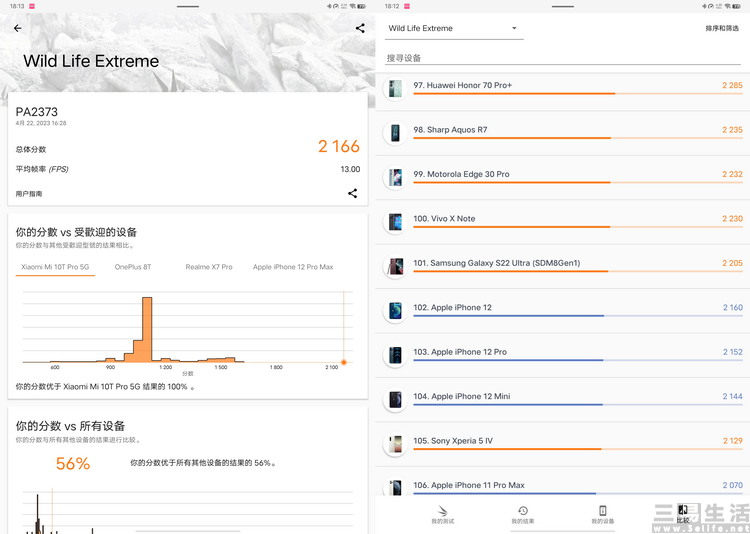Image resolution: width=750 pixels, height=534 pixels.
Task: Select OnePlus 8T comparison tab
Action: [x=133, y=267]
